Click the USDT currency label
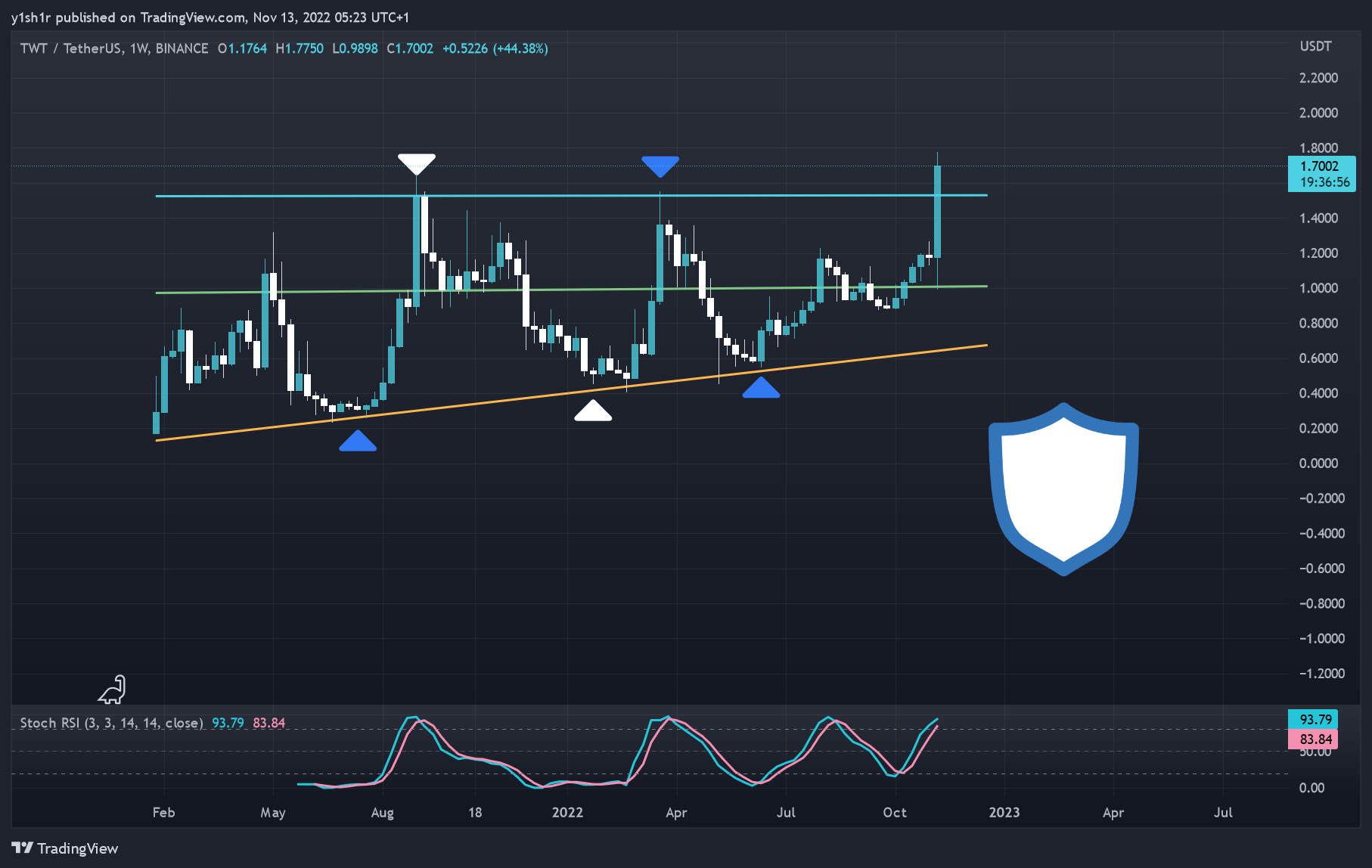The width and height of the screenshot is (1372, 868). 1315,46
